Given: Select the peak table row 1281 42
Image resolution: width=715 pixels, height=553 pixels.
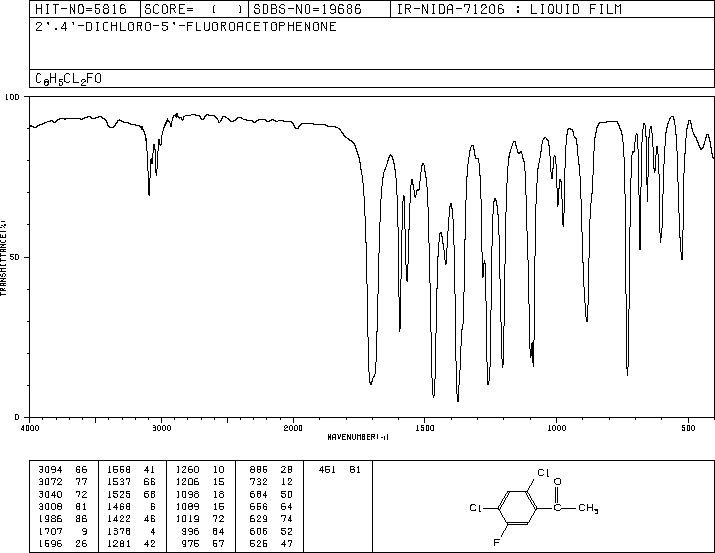Looking at the screenshot, I should (131, 543).
